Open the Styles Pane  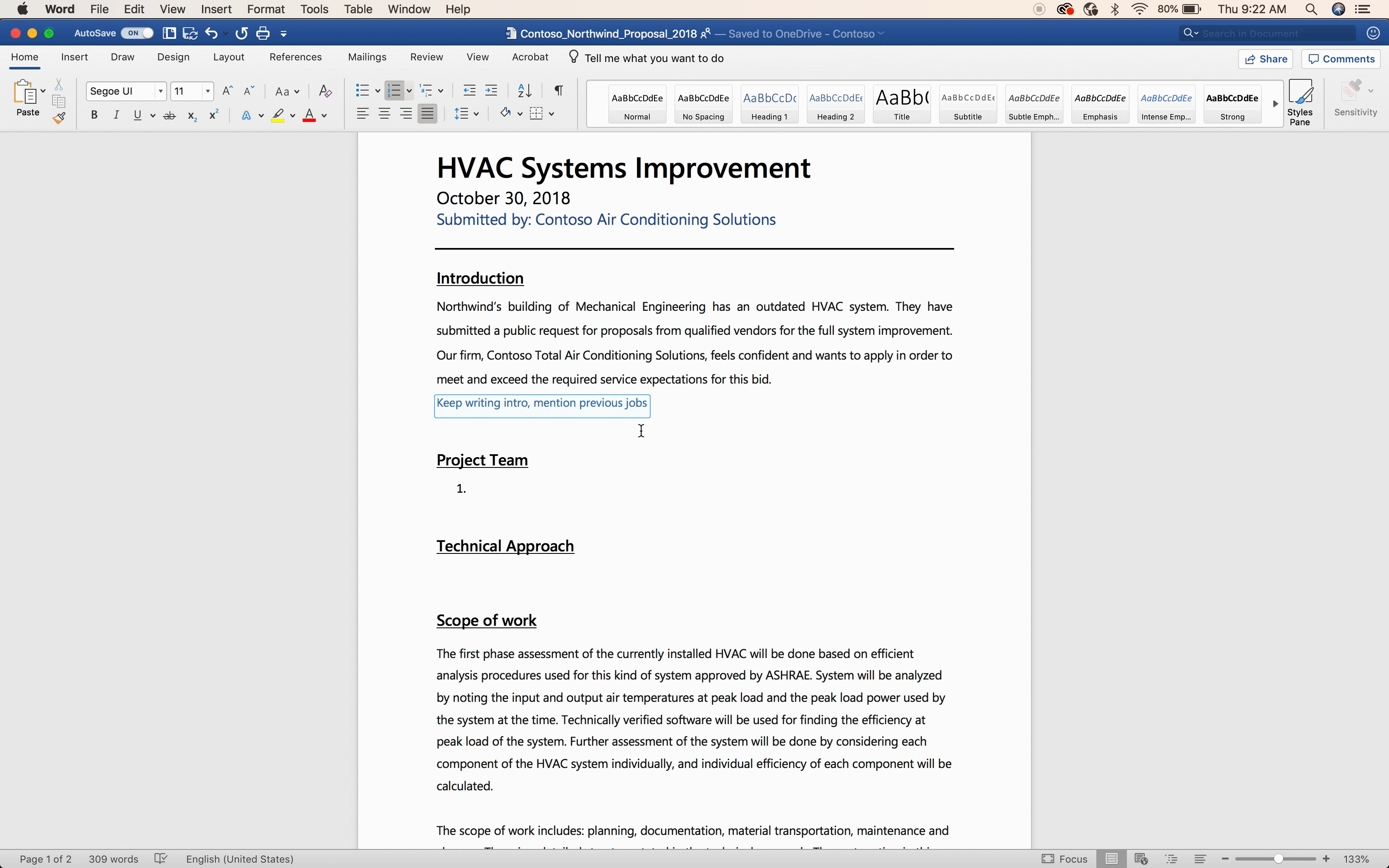(1299, 103)
